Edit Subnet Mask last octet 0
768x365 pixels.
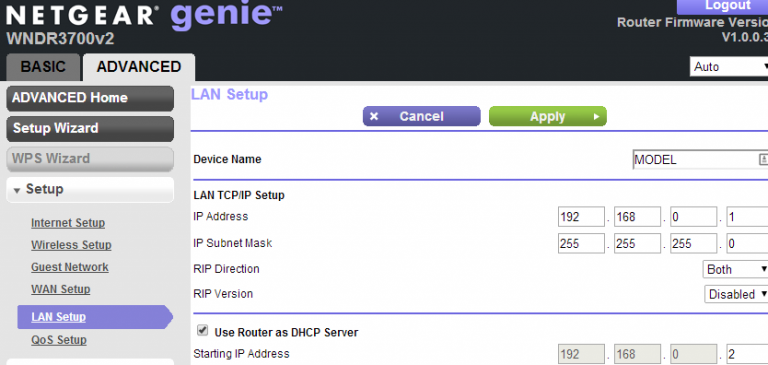click(x=747, y=243)
